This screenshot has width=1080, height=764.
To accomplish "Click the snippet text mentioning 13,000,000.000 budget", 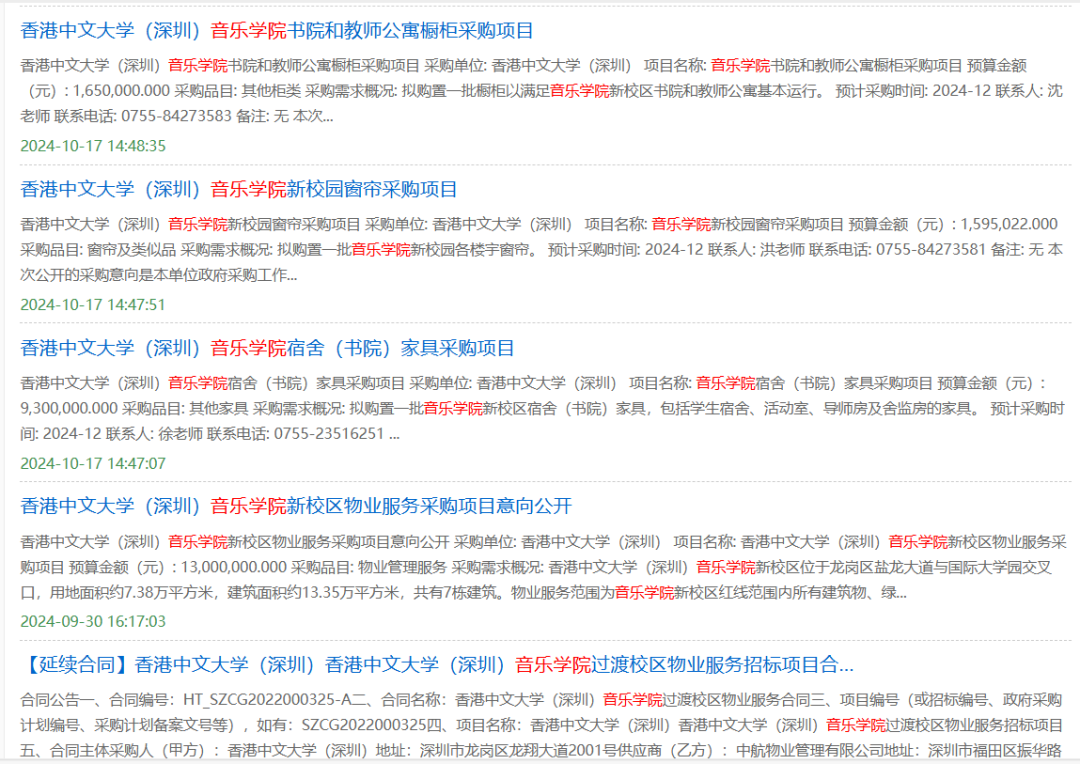I will [543, 567].
